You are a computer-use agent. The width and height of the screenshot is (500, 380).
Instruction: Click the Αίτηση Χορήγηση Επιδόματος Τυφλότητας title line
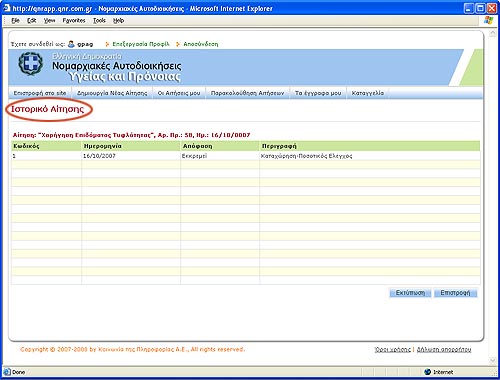point(131,135)
